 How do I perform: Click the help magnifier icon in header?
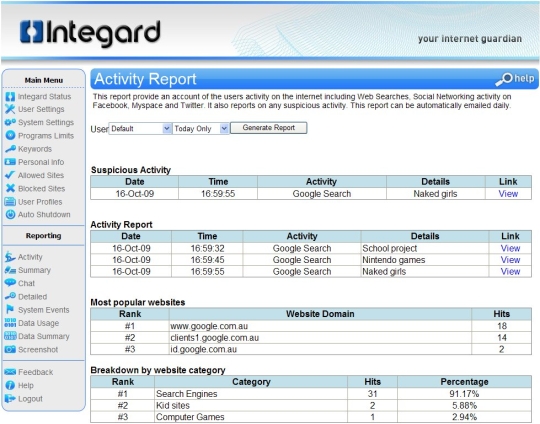(x=504, y=79)
